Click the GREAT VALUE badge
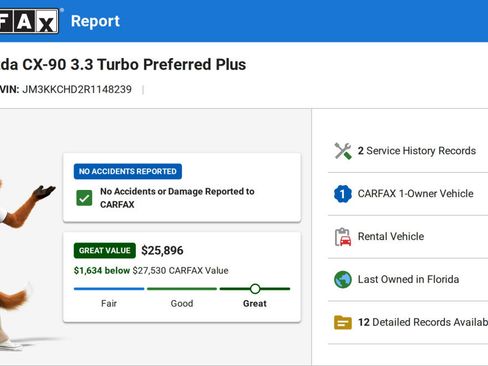 (105, 250)
